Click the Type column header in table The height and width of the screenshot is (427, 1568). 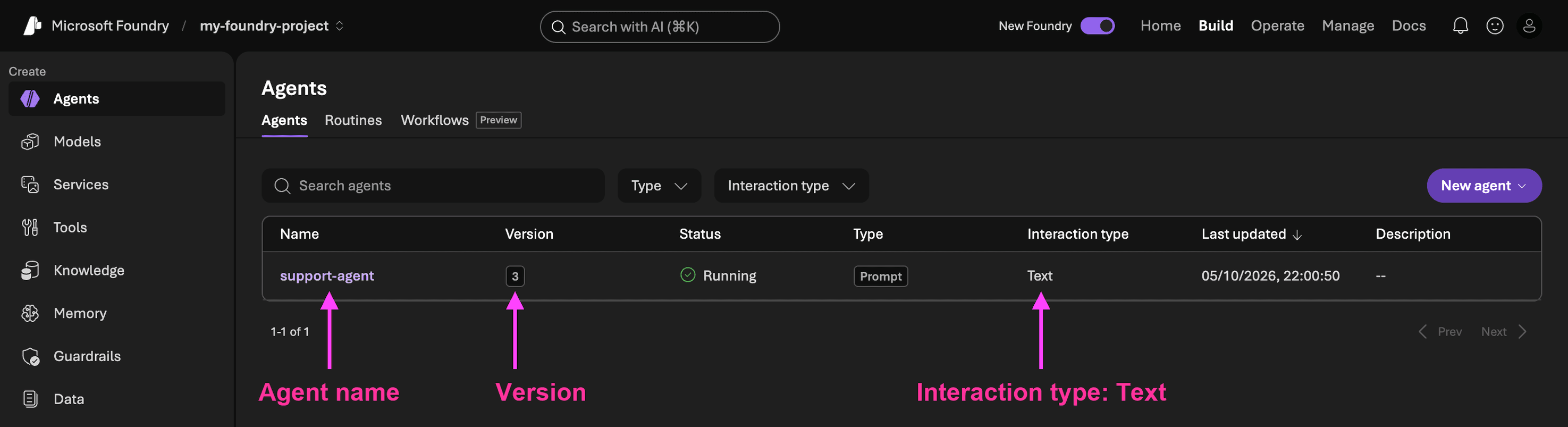[x=867, y=234]
